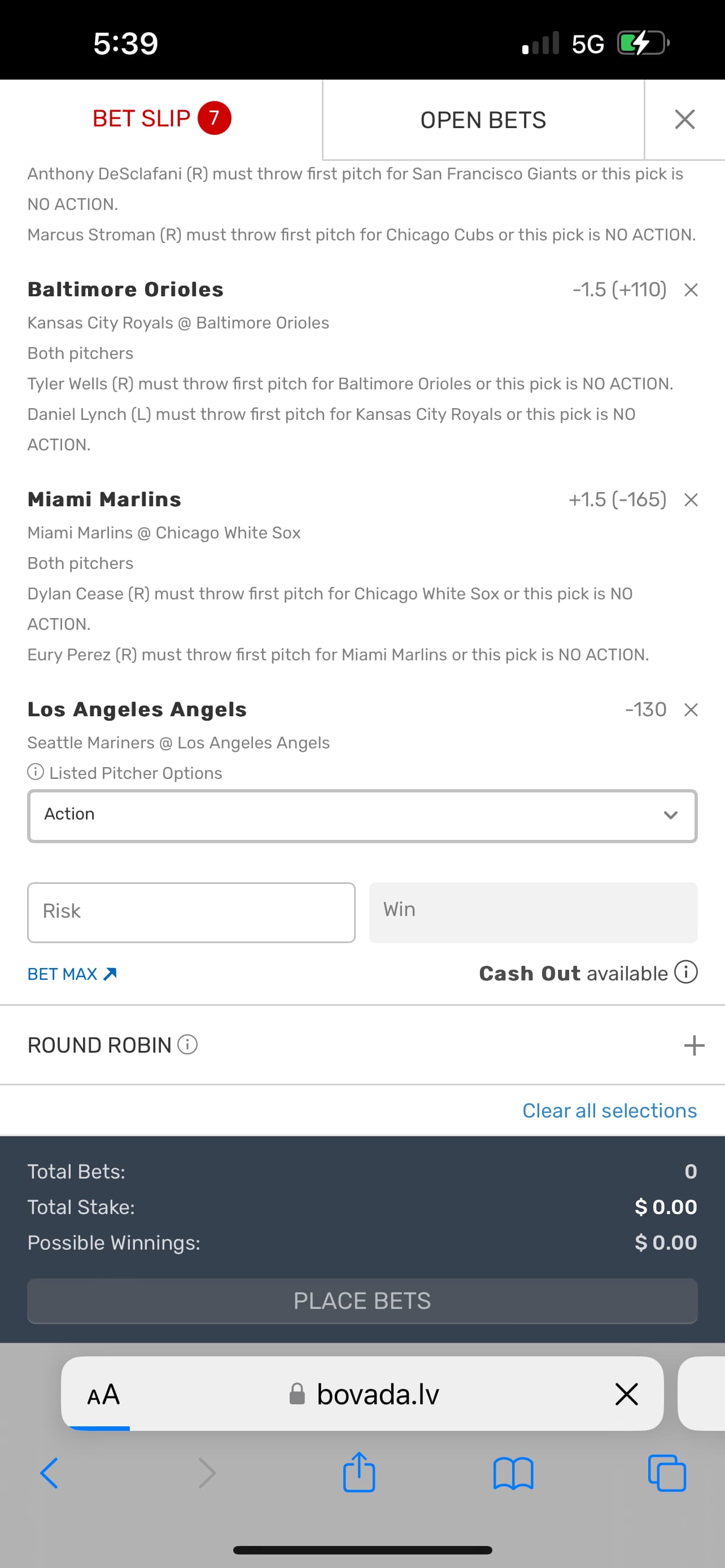Open the Action pitcher dropdown
The height and width of the screenshot is (1568, 725).
[362, 816]
